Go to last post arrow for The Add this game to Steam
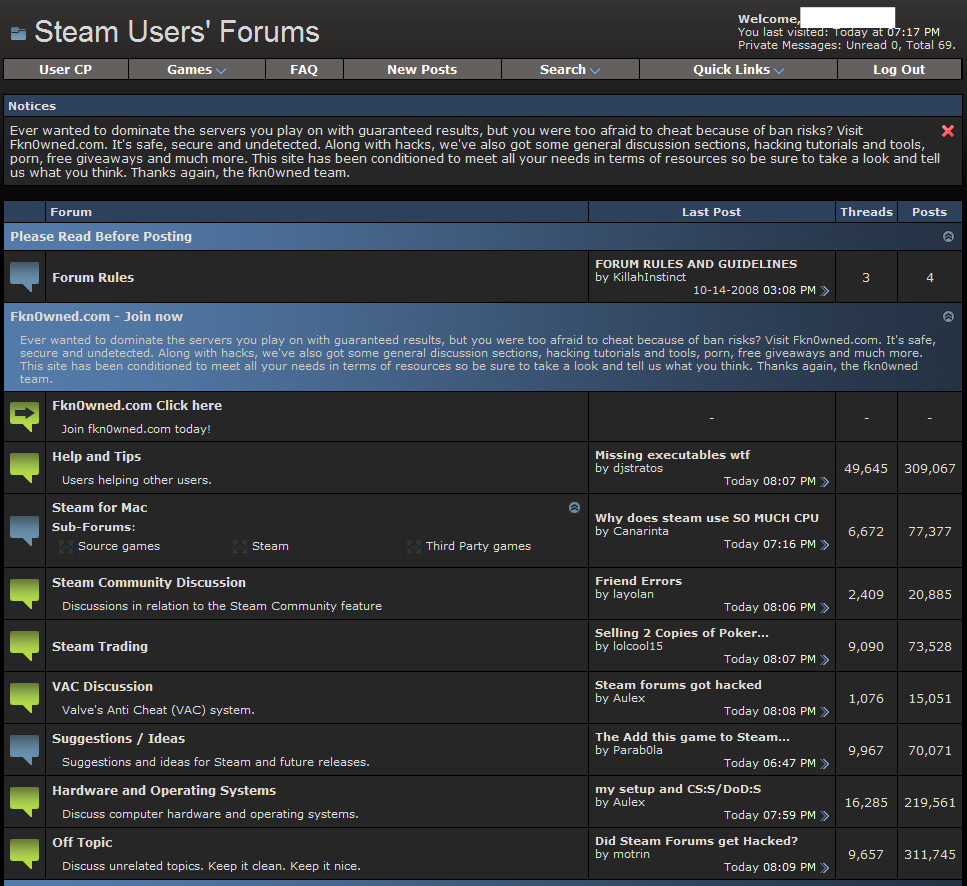Screen dimensions: 967x886 coord(825,763)
